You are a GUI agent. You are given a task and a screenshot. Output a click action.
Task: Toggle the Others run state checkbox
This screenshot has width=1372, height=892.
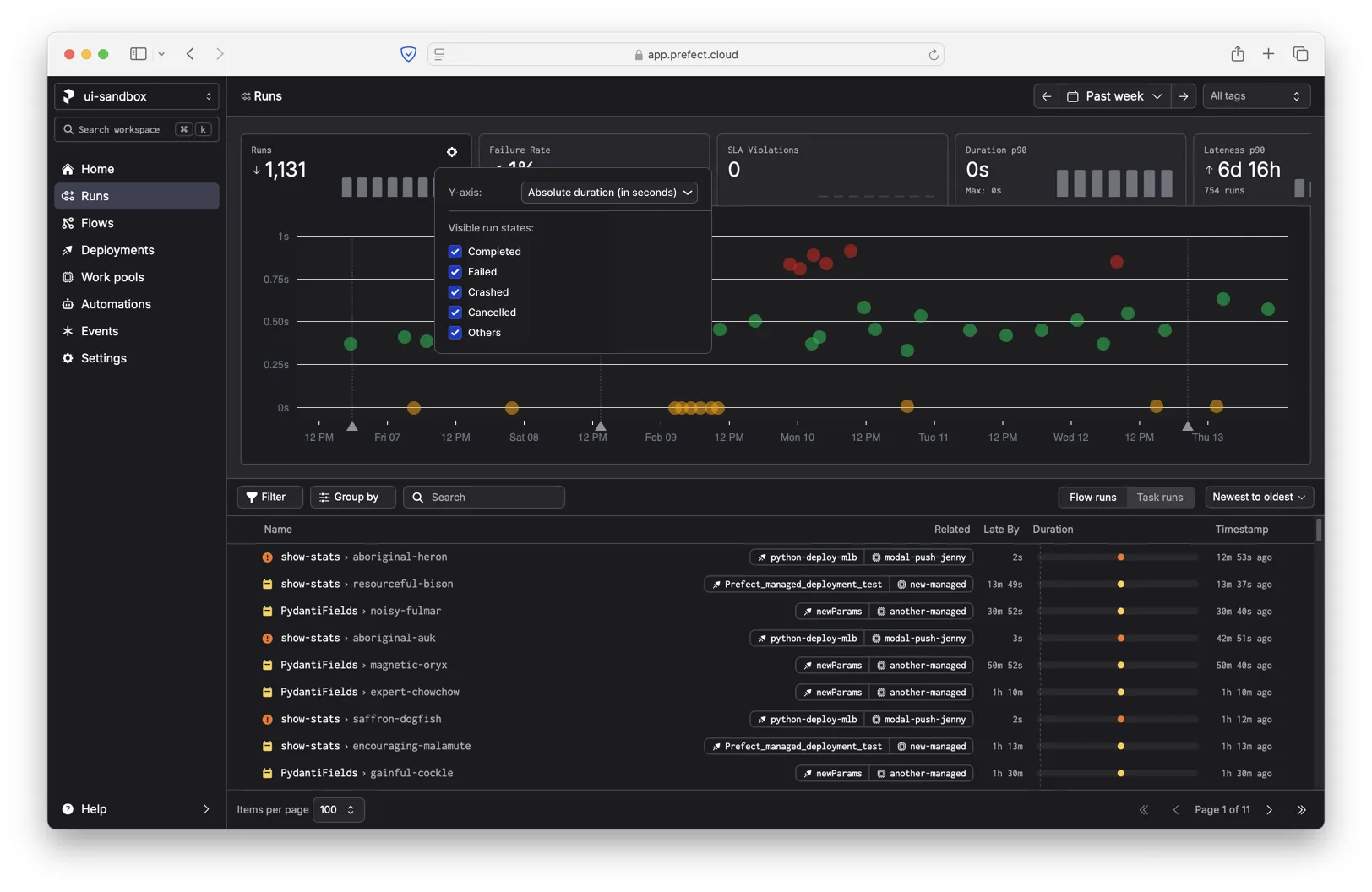point(455,333)
